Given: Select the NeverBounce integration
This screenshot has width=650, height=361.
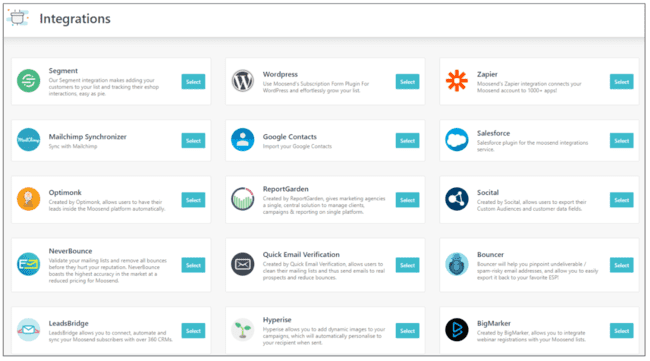Looking at the screenshot, I should coord(193,265).
